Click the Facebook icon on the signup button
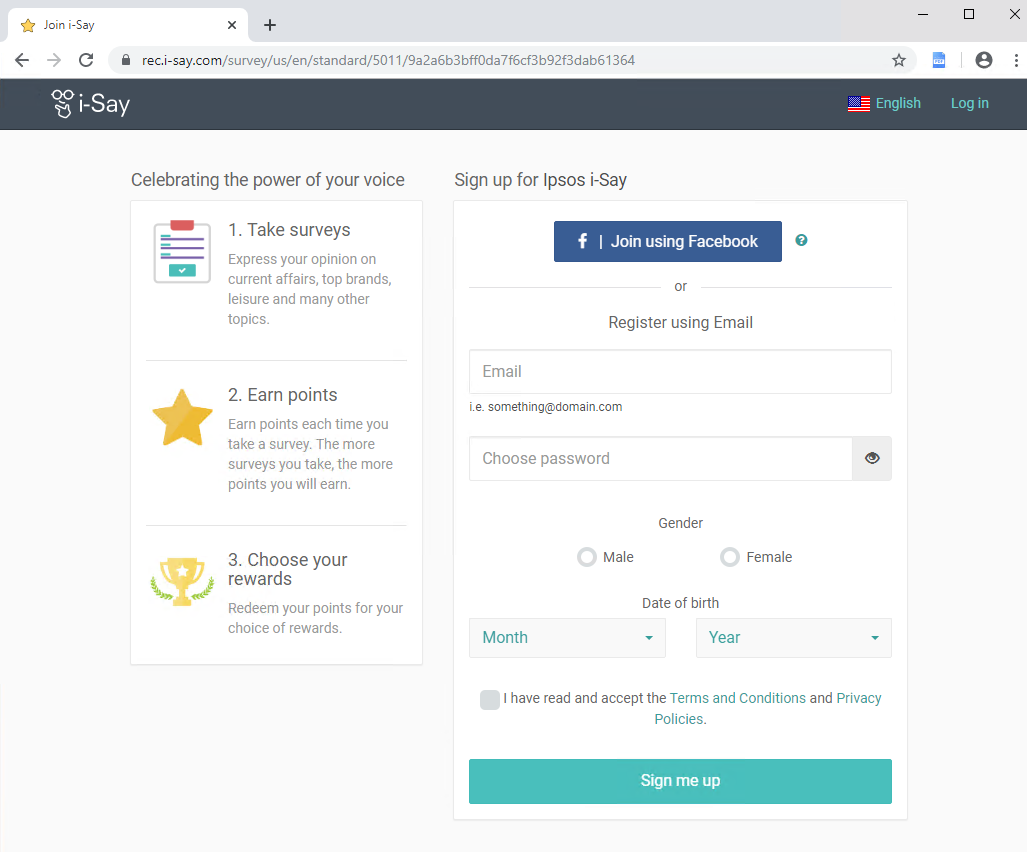1027x852 pixels. (583, 241)
